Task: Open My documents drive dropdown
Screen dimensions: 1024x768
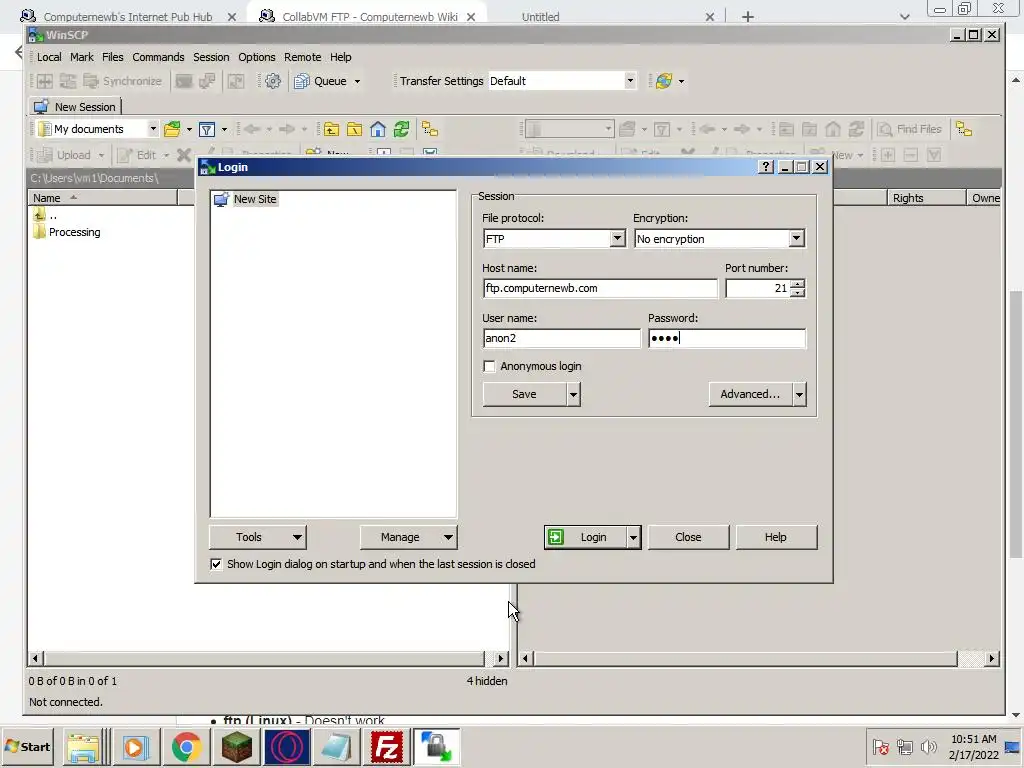Action: tap(153, 129)
